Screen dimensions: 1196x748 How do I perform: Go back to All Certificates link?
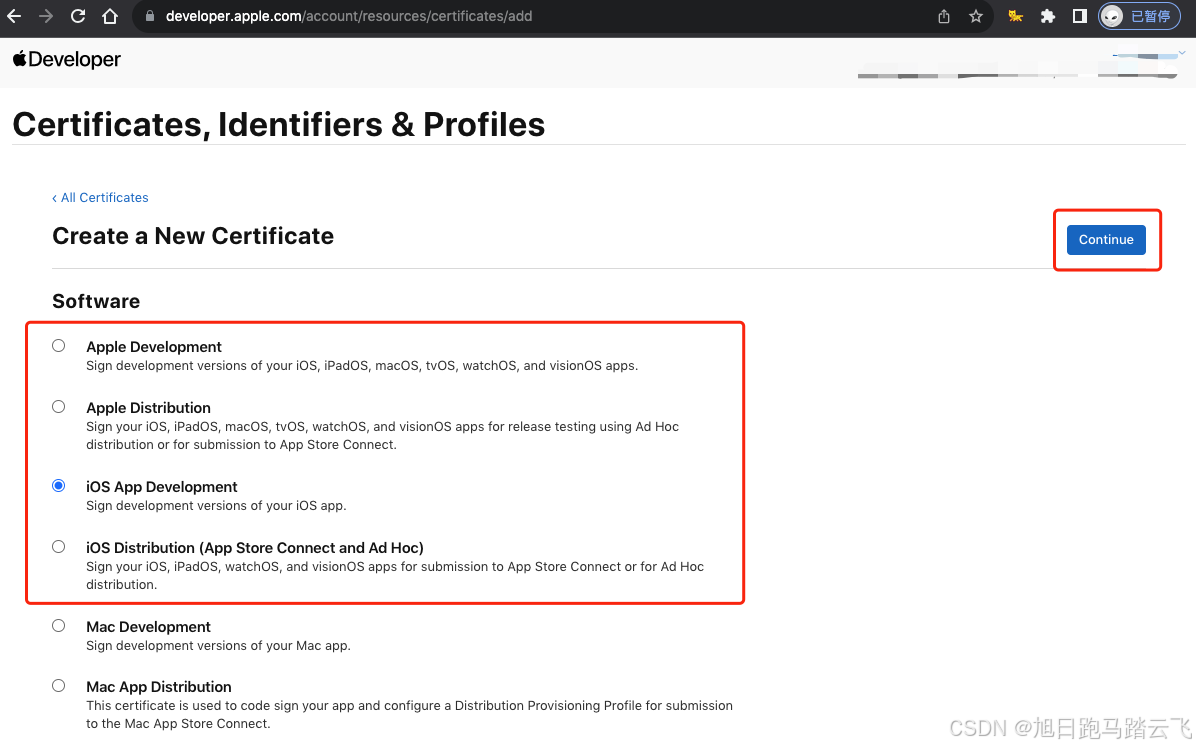(100, 197)
